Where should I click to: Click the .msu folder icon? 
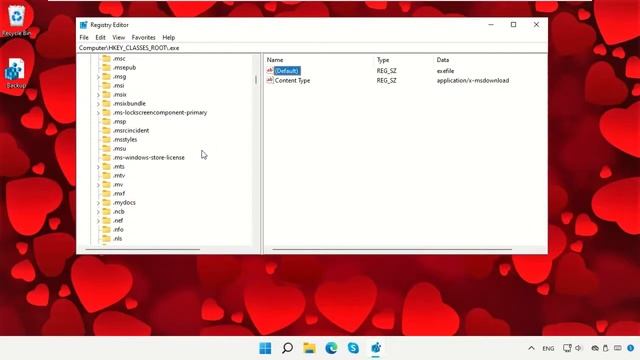pyautogui.click(x=107, y=148)
